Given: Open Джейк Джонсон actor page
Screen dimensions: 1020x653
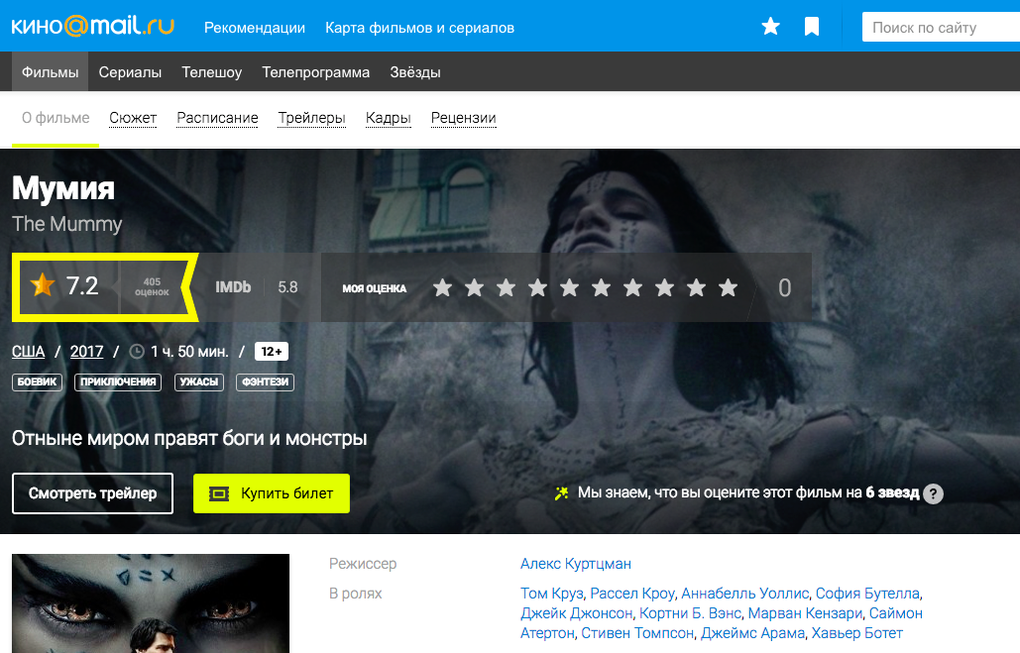Looking at the screenshot, I should (x=576, y=613).
